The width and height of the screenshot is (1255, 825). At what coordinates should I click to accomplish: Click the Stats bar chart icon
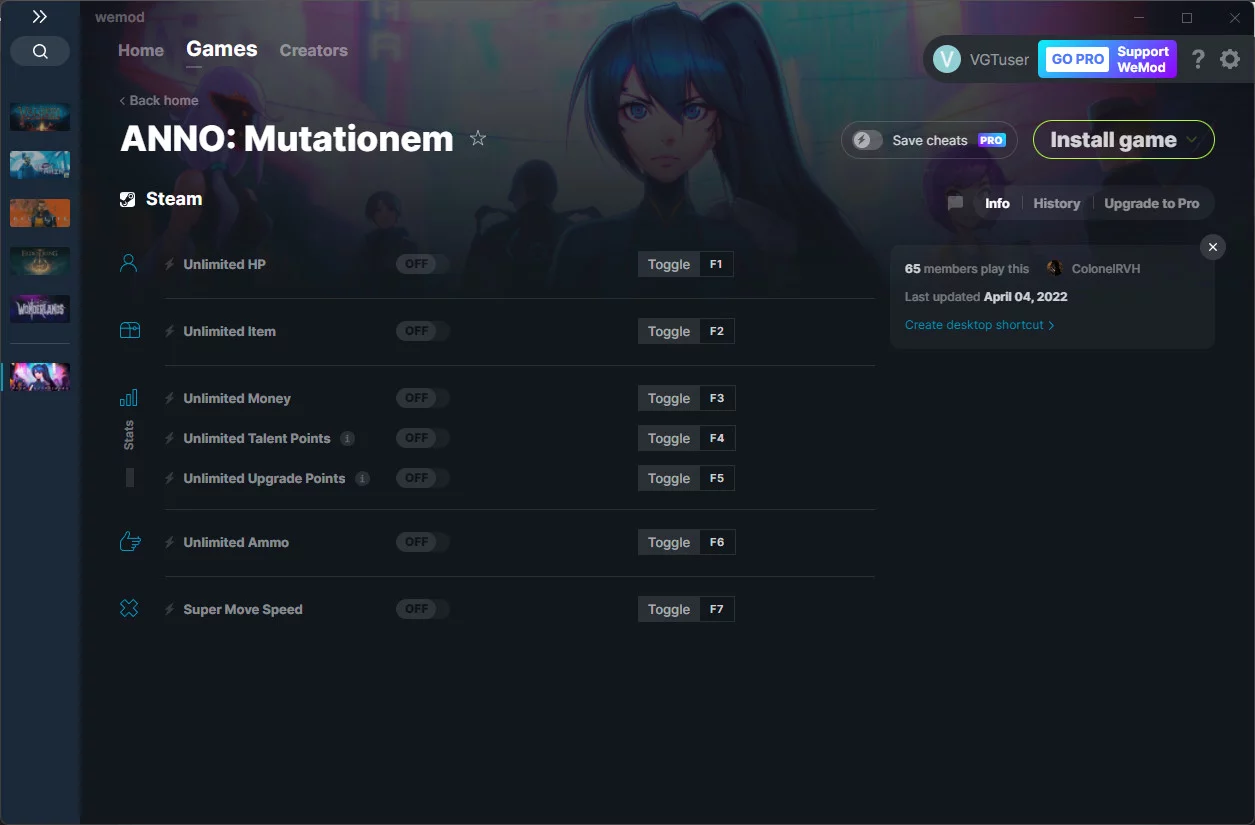tap(129, 398)
